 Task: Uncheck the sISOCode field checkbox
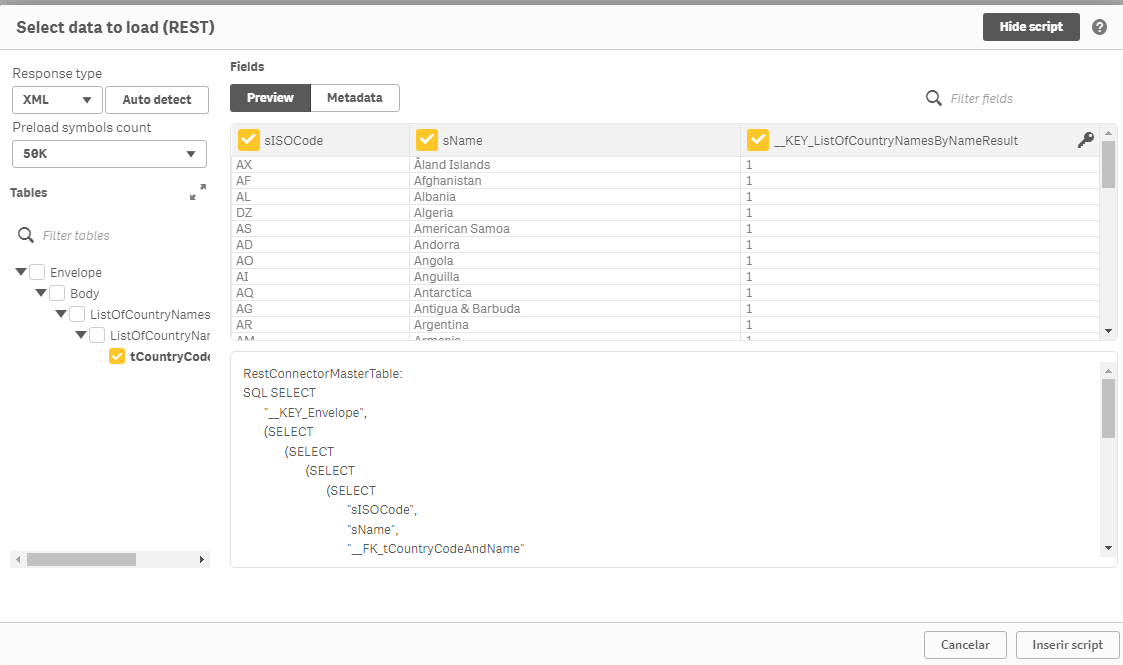click(249, 140)
